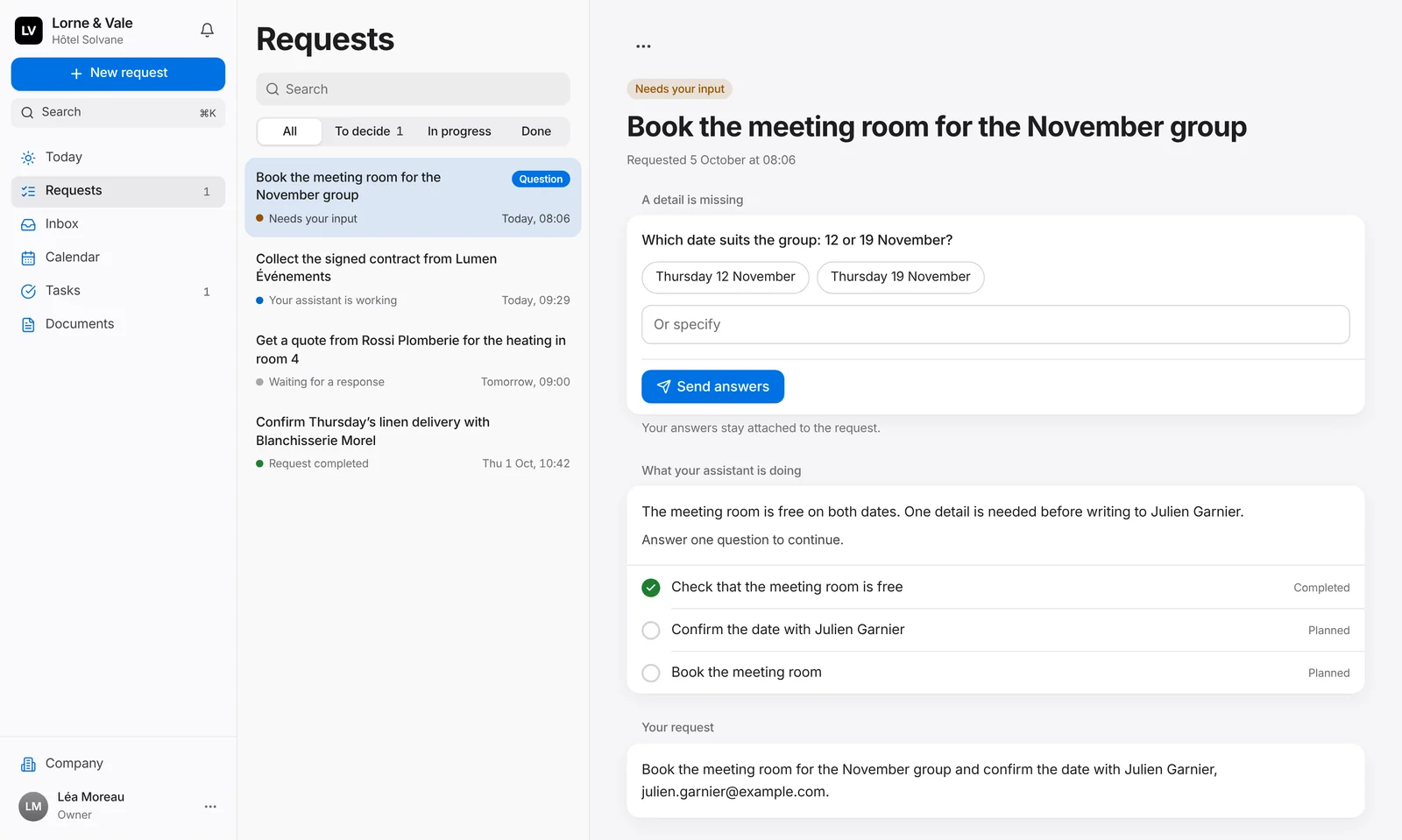Switch to the To decide tab

click(369, 131)
